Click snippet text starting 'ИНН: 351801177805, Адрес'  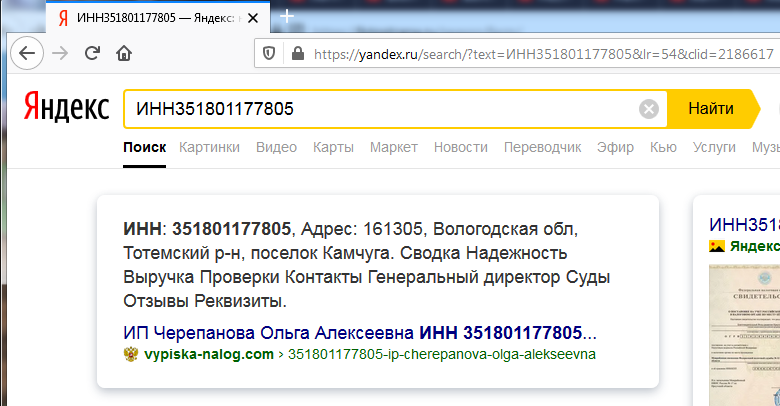[367, 265]
